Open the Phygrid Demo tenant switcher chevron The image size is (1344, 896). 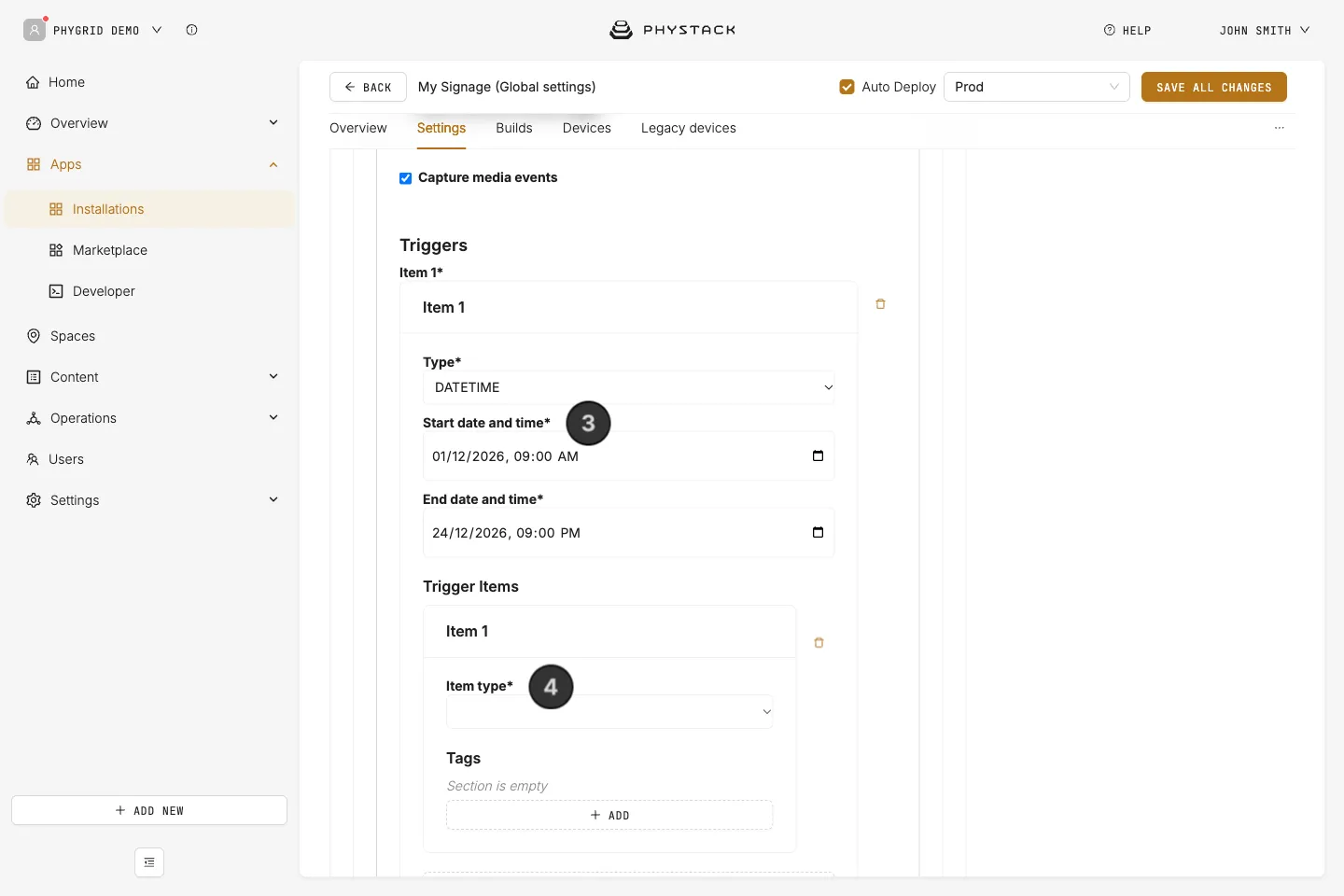157,30
